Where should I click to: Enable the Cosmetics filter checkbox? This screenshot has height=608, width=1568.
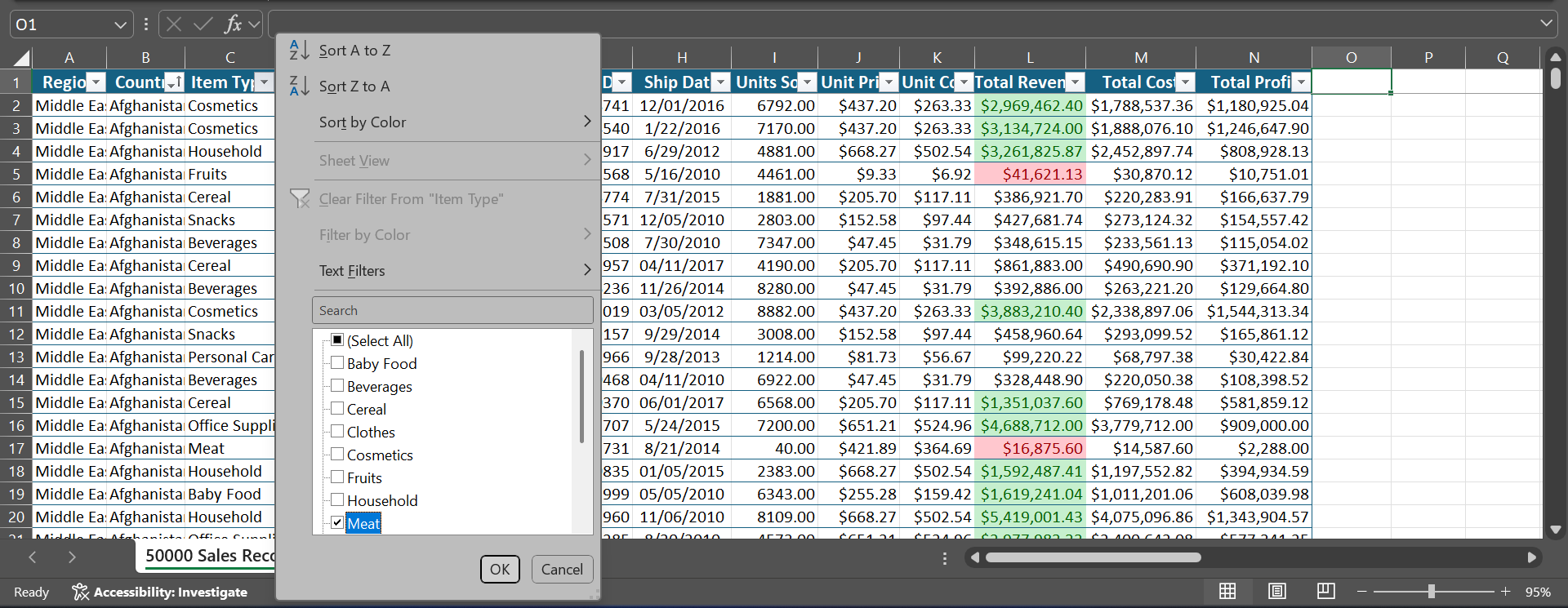337,455
